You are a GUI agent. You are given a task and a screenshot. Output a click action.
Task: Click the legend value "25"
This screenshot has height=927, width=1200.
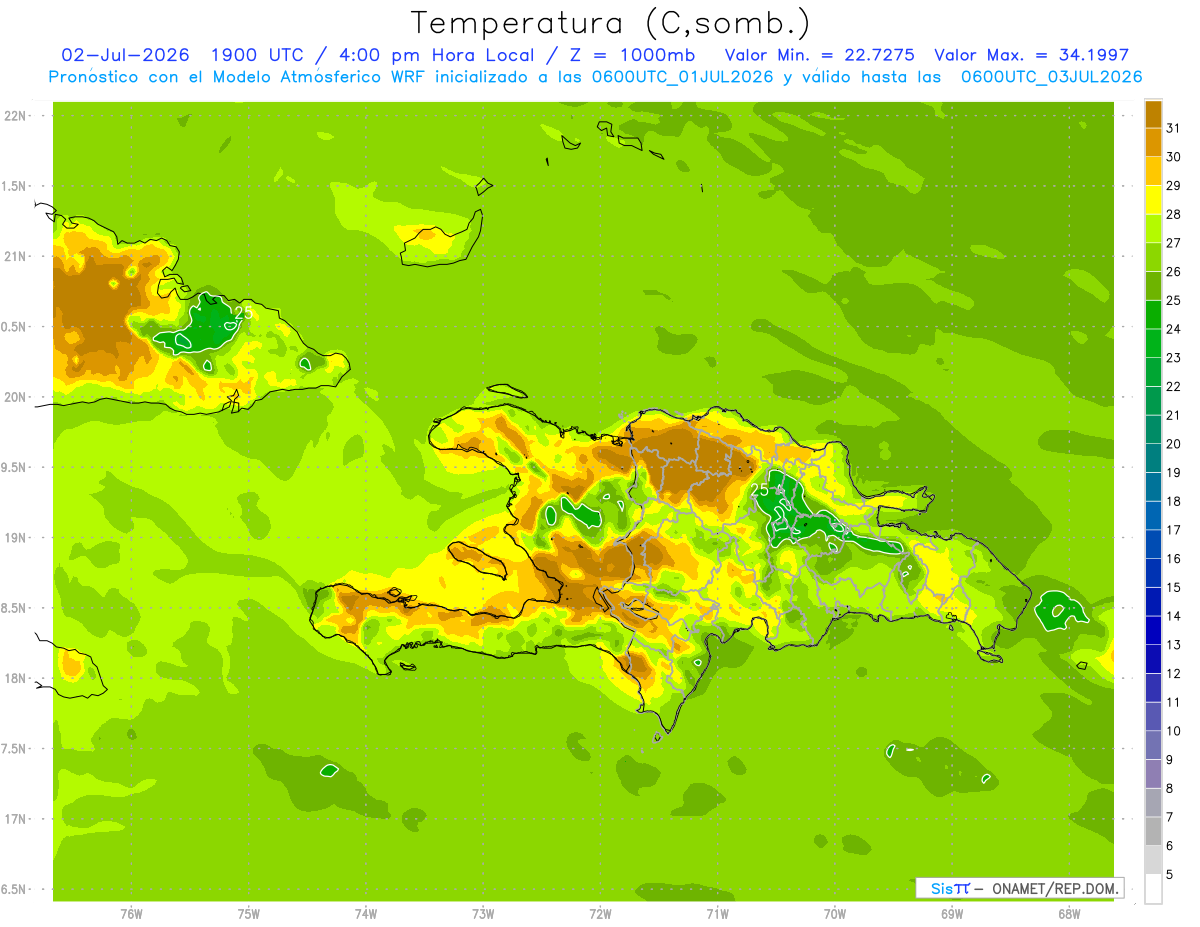[x=1174, y=301]
